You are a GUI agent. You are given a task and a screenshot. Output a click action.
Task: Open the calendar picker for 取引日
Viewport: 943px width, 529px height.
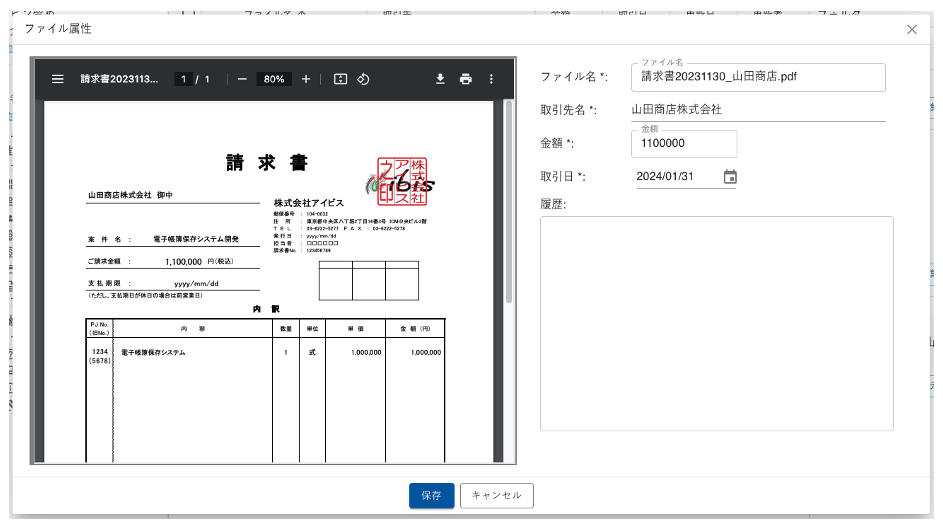pyautogui.click(x=730, y=177)
